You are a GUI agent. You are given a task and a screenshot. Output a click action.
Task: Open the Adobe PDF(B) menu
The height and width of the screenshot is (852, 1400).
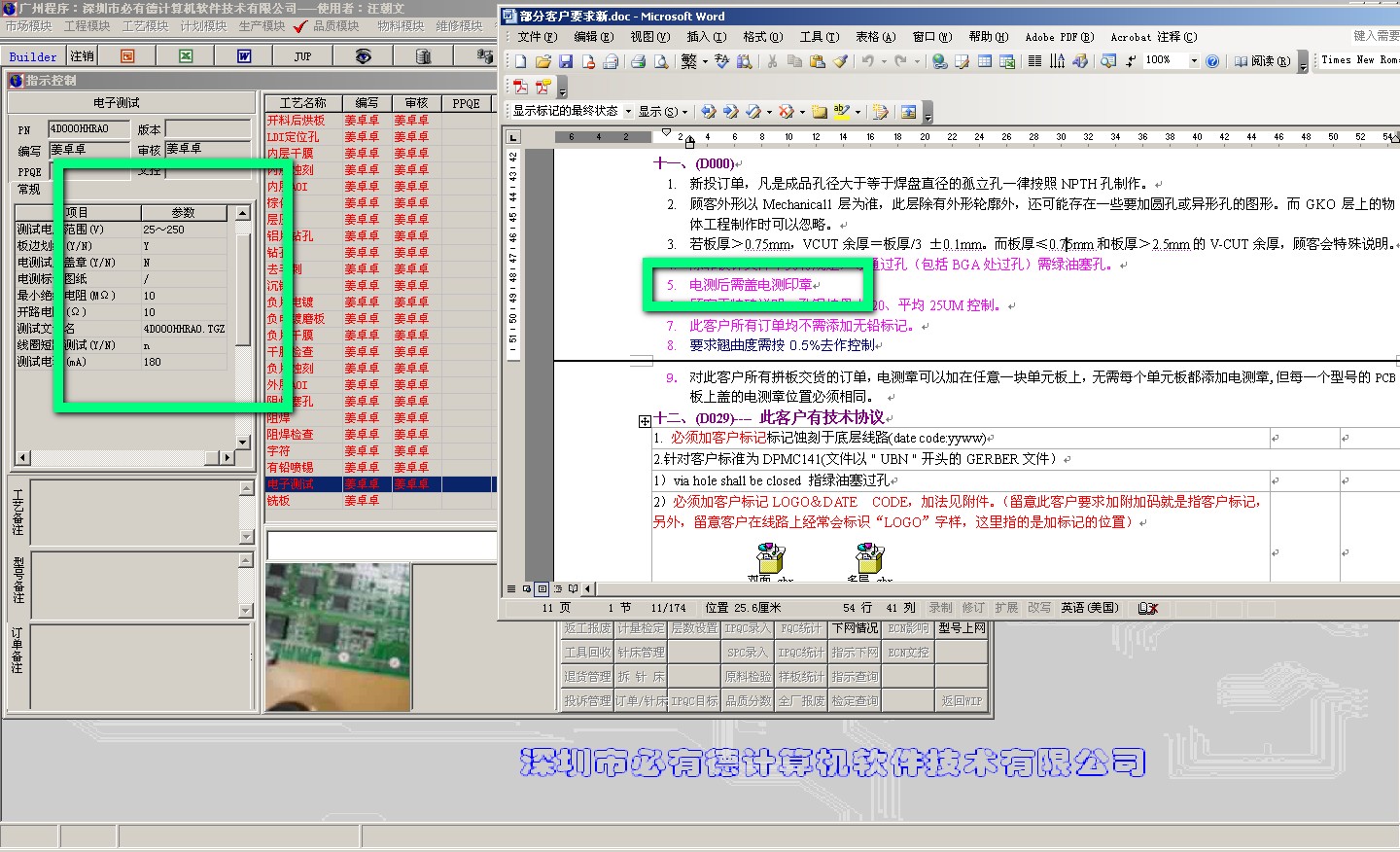pyautogui.click(x=1059, y=37)
